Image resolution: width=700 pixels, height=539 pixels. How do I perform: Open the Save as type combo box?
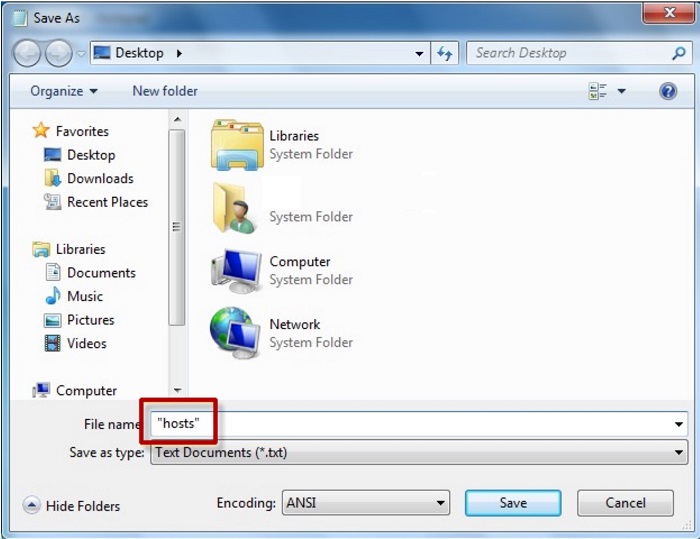419,452
